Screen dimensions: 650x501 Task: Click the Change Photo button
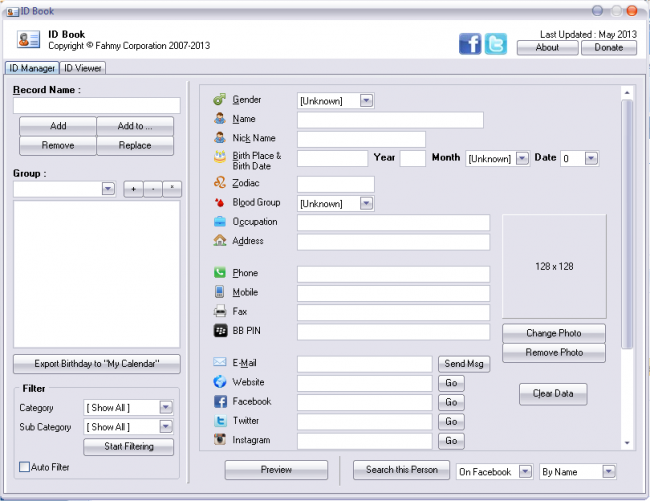[x=554, y=333]
